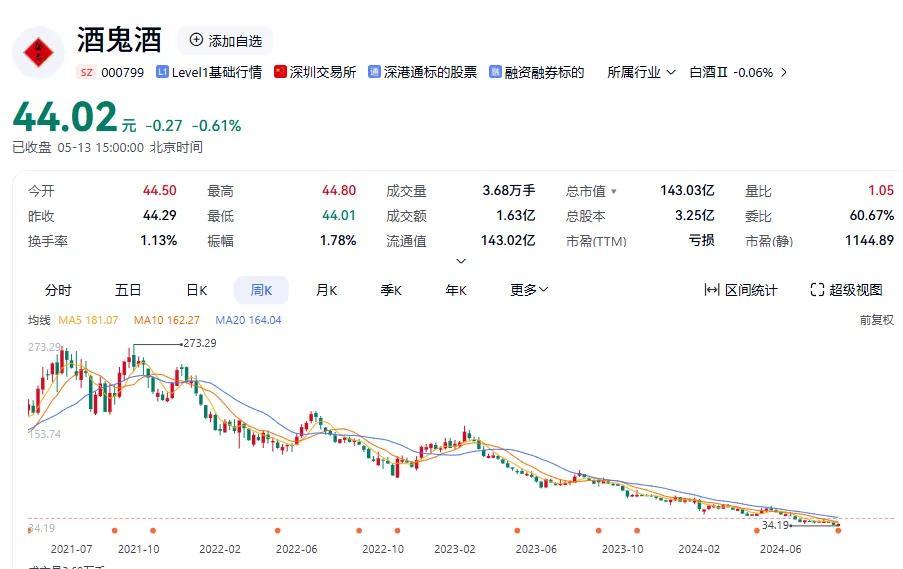Screen dimensions: 903x569
Task: Select the 周K chart tab
Action: point(261,290)
